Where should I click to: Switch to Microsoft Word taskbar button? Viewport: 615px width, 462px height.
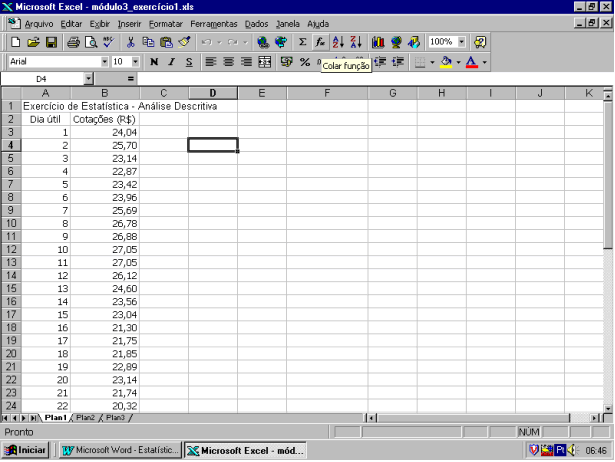click(121, 450)
